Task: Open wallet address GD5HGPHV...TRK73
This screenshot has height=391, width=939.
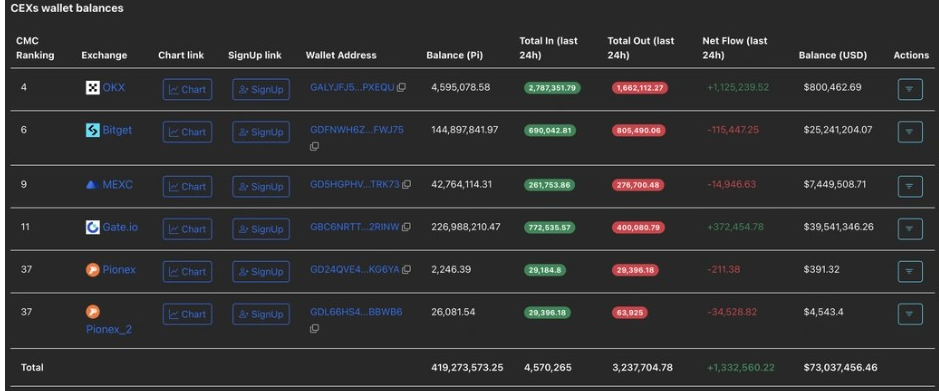Action: tap(355, 185)
